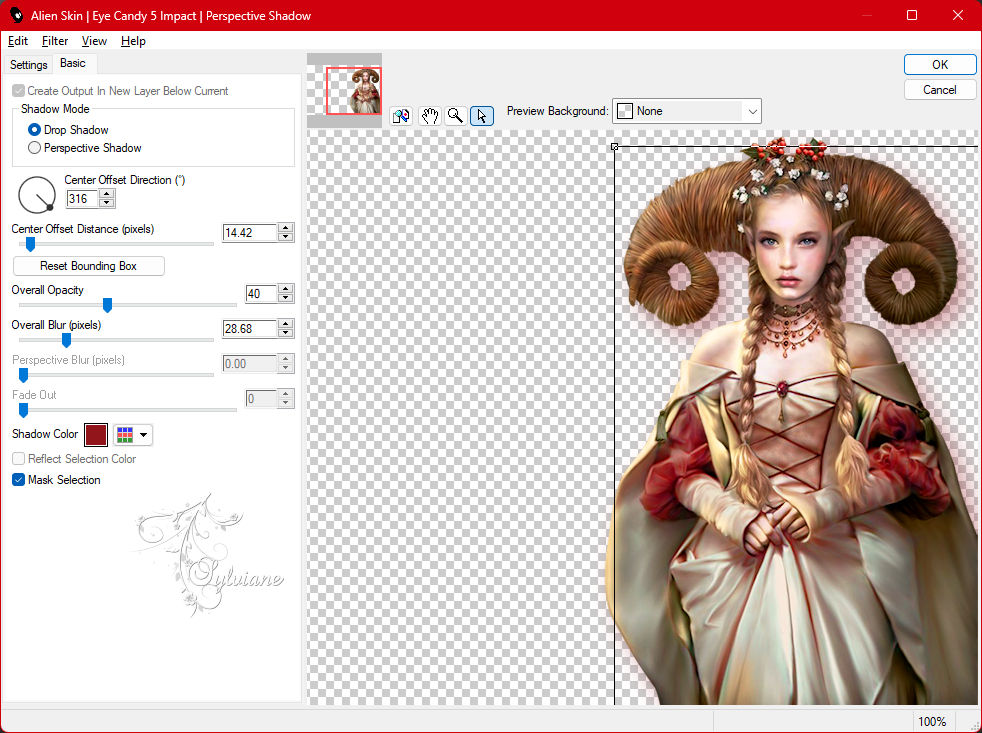
Task: Open the Preview Background dropdown
Action: tap(686, 112)
